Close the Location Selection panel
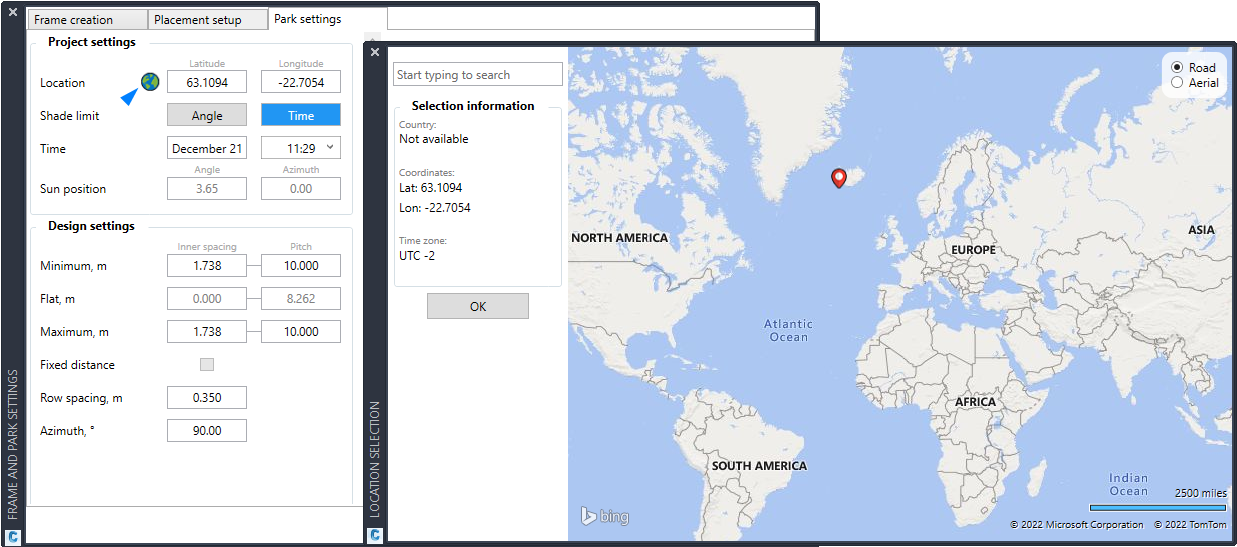This screenshot has height=547, width=1237. click(x=375, y=52)
